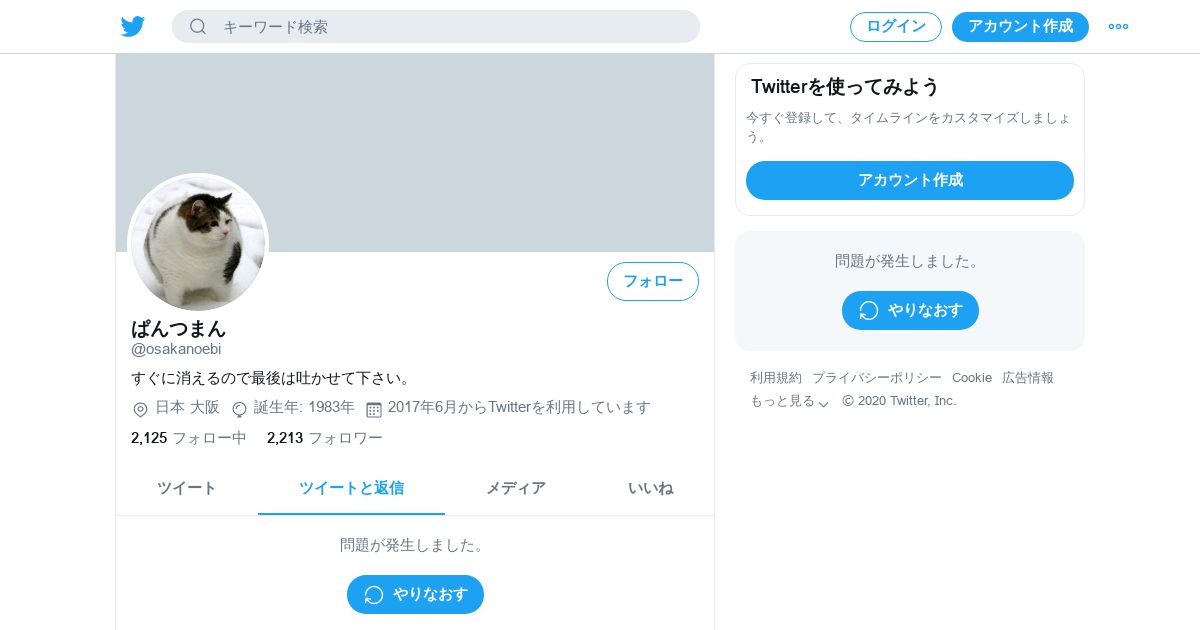Click the retry icon in the timeline やりなおす button
The width and height of the screenshot is (1200, 630).
[374, 595]
